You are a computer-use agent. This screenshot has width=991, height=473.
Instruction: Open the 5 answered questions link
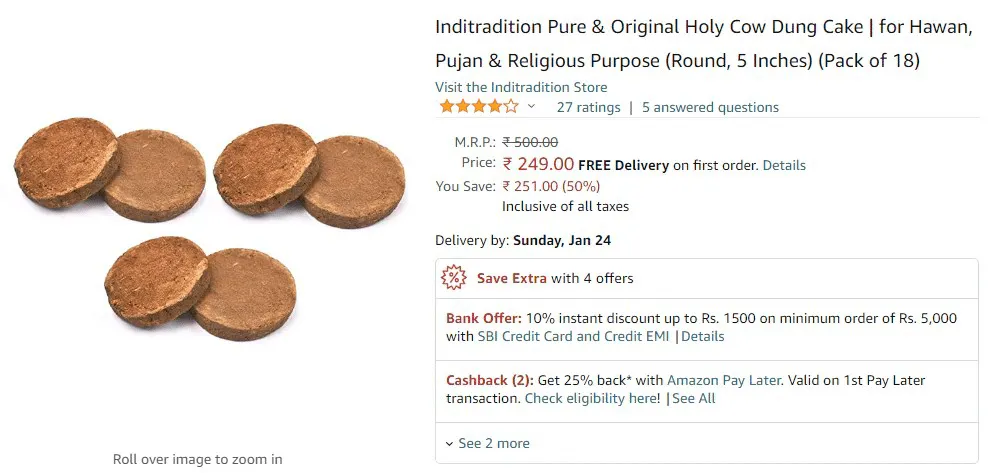pos(710,107)
